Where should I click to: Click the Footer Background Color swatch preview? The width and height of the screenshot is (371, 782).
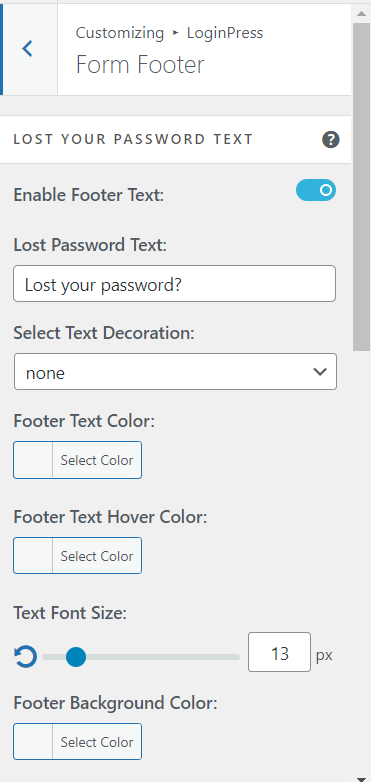pos(33,742)
